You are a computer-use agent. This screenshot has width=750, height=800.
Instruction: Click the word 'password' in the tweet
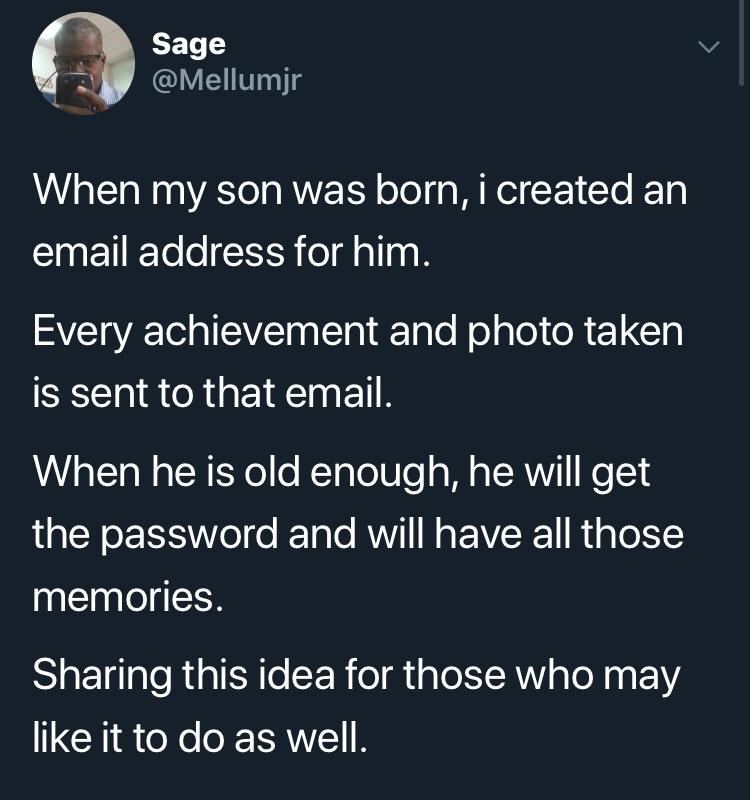(x=189, y=535)
